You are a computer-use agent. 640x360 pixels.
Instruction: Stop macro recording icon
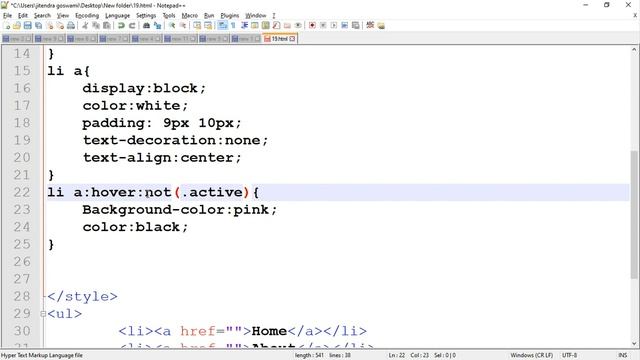point(323,26)
